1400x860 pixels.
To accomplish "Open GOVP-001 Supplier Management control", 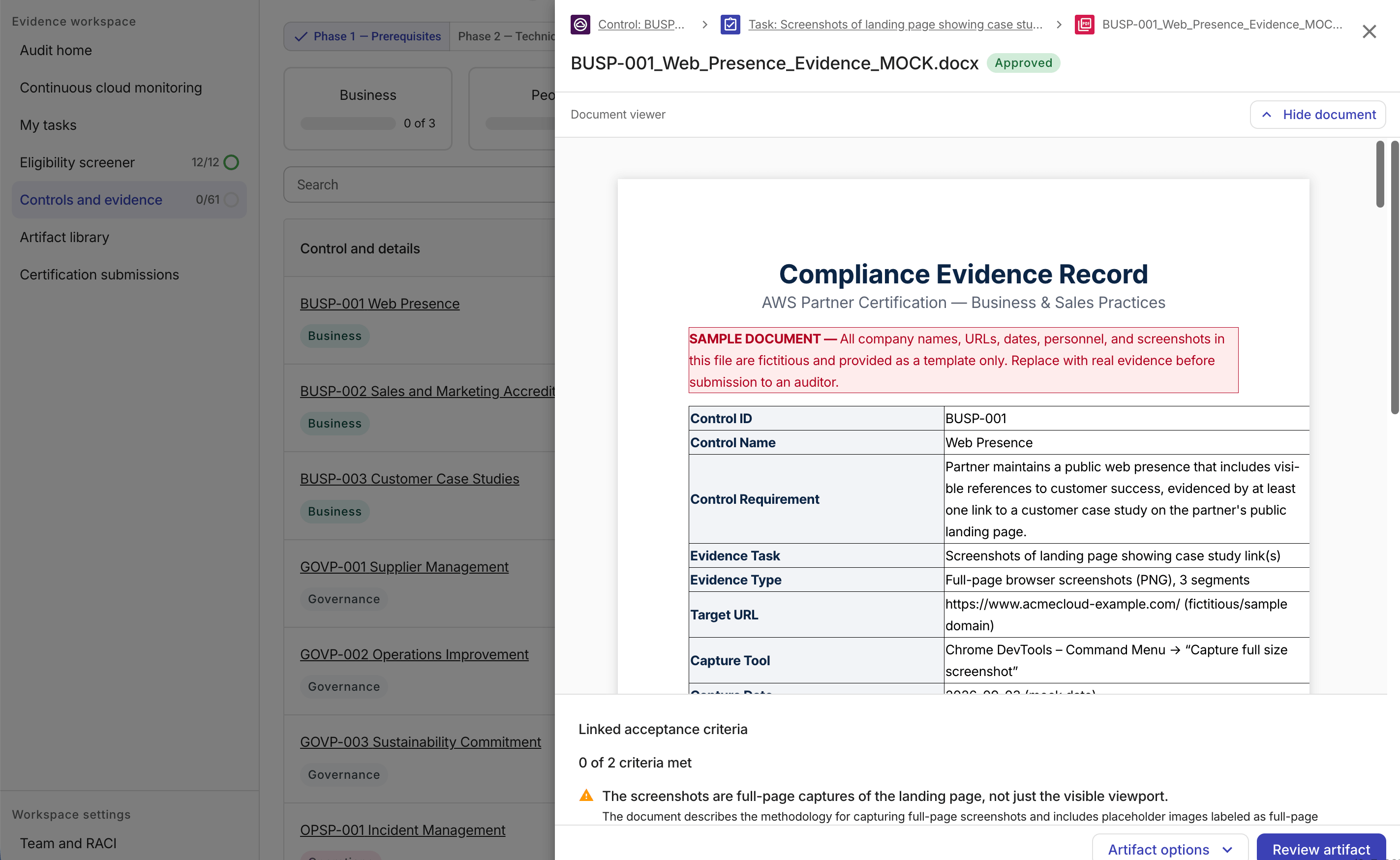I will coord(404,567).
